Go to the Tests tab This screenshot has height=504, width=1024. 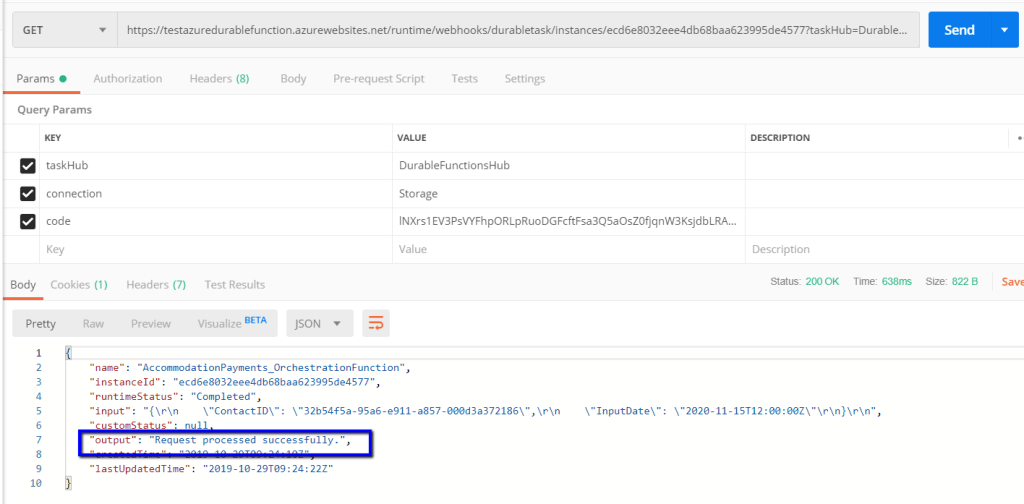tap(464, 78)
